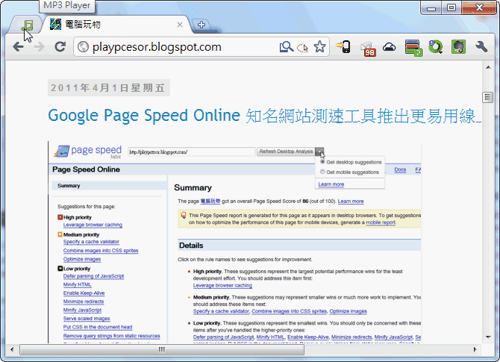Open Serve scaled images sidebar link
Viewport: 500px width, 362px height.
(86, 319)
